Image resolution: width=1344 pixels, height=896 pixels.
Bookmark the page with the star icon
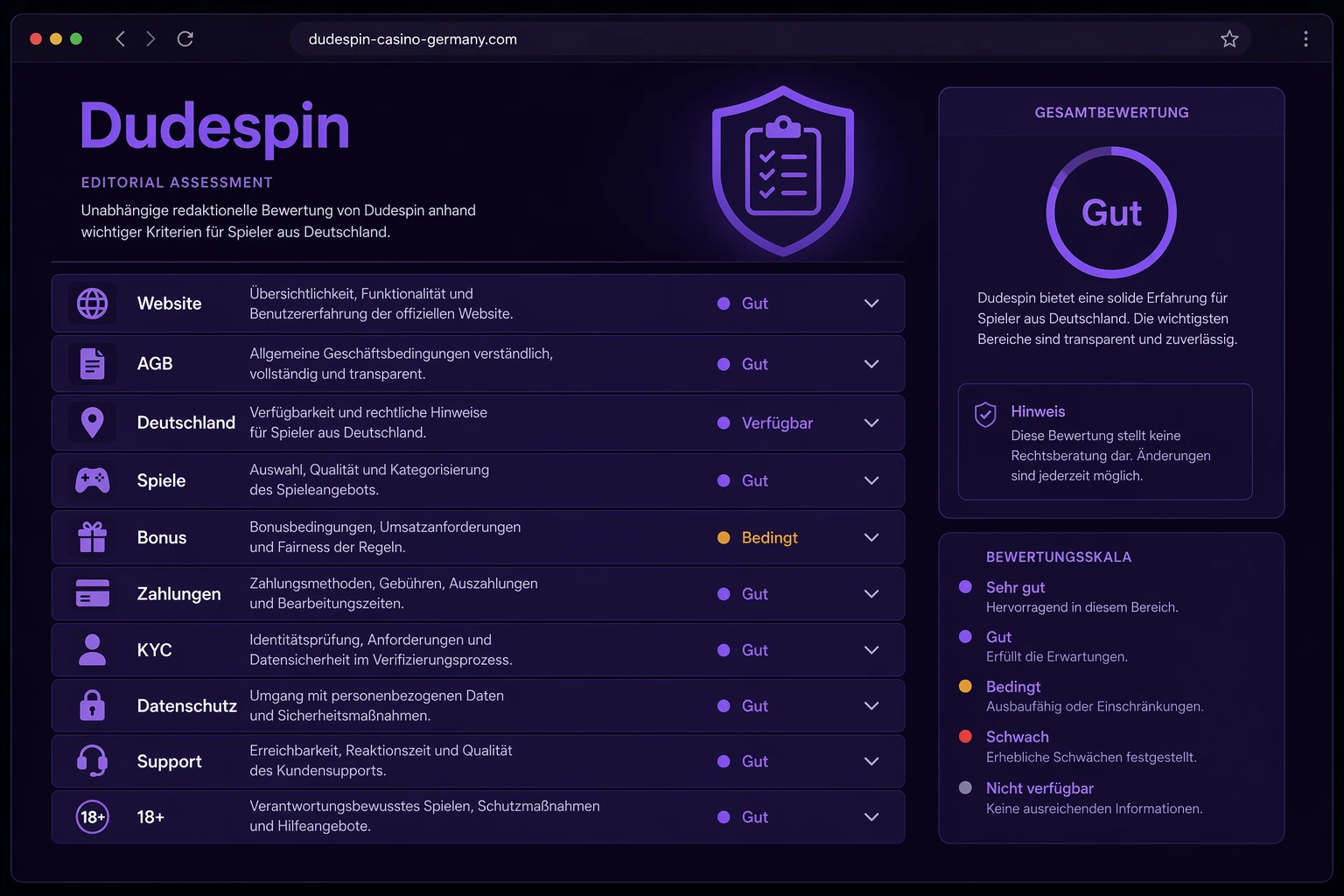[x=1229, y=38]
